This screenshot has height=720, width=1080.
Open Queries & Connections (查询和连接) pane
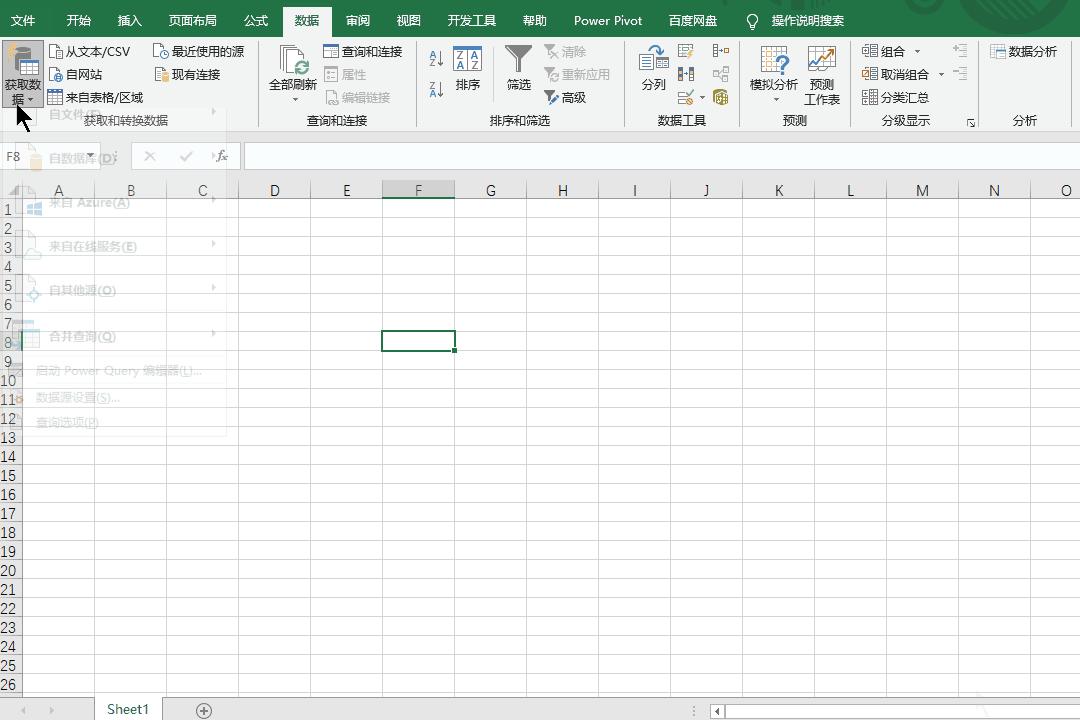pyautogui.click(x=363, y=52)
